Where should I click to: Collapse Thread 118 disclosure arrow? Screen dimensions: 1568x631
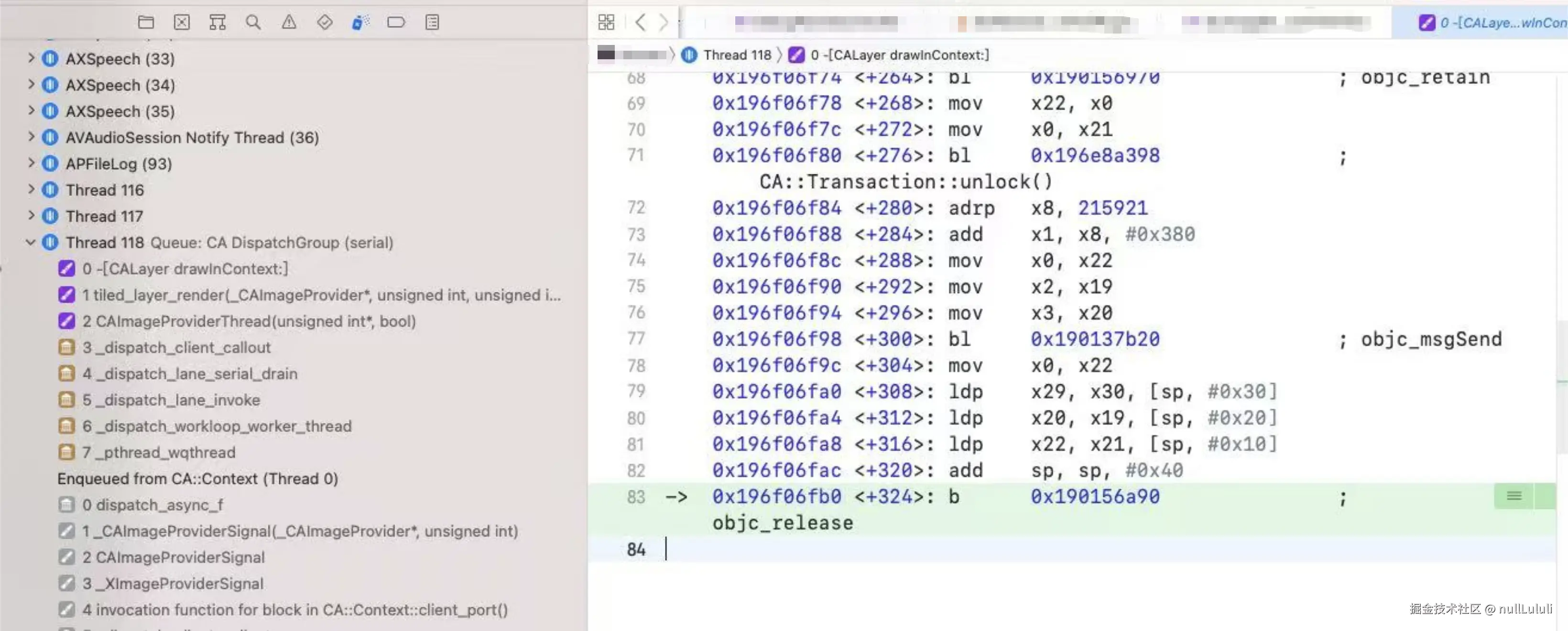31,242
